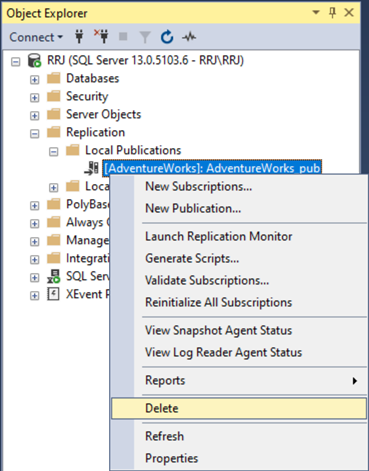Close the Object Explorer panel
This screenshot has height=471, width=369.
tap(349, 13)
